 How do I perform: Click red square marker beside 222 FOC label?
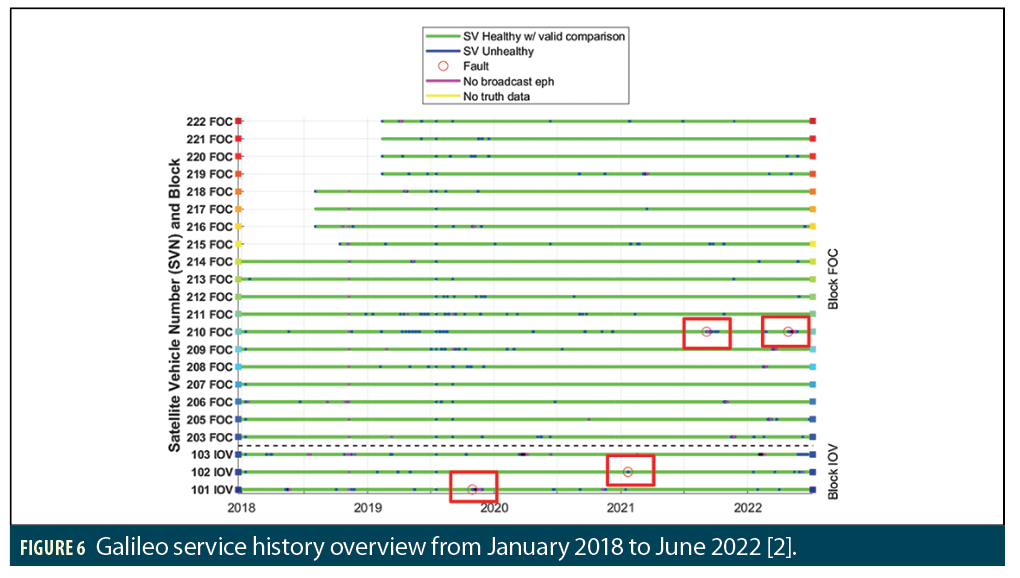click(x=238, y=121)
